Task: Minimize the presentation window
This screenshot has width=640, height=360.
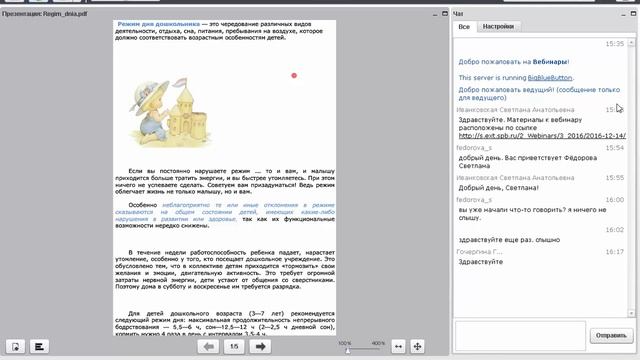Action: click(435, 14)
